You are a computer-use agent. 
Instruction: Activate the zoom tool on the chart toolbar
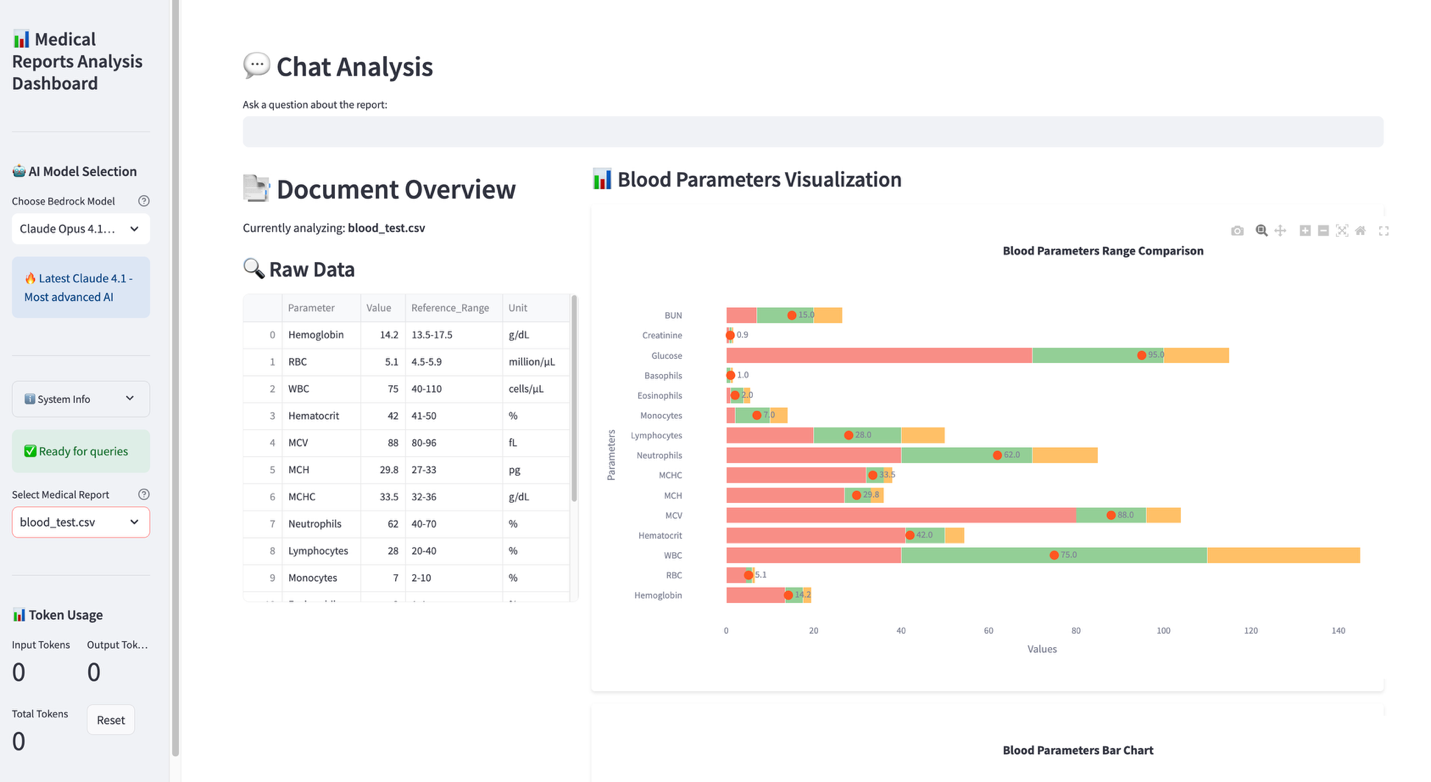tap(1262, 231)
